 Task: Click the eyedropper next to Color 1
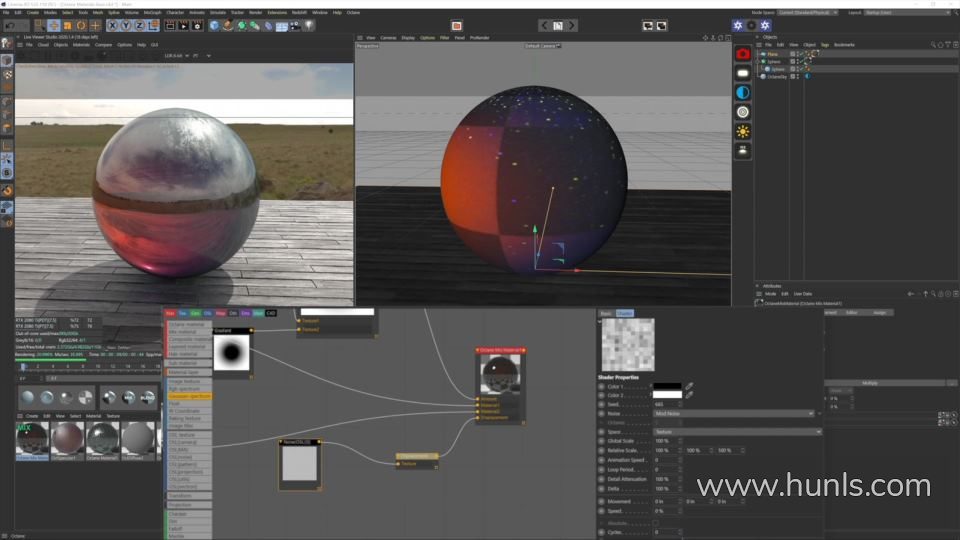click(689, 386)
